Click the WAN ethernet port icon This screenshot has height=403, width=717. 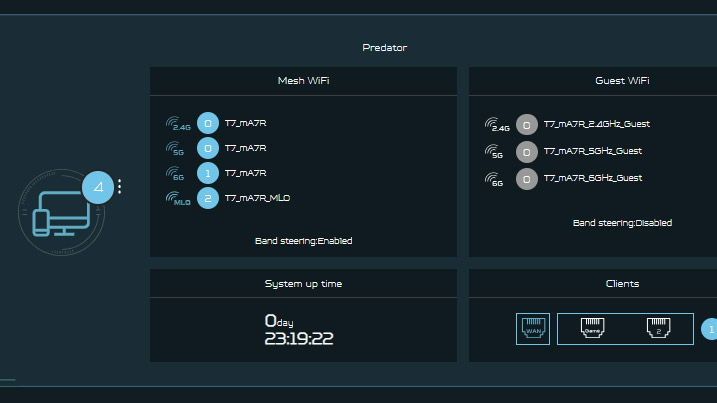tap(533, 329)
